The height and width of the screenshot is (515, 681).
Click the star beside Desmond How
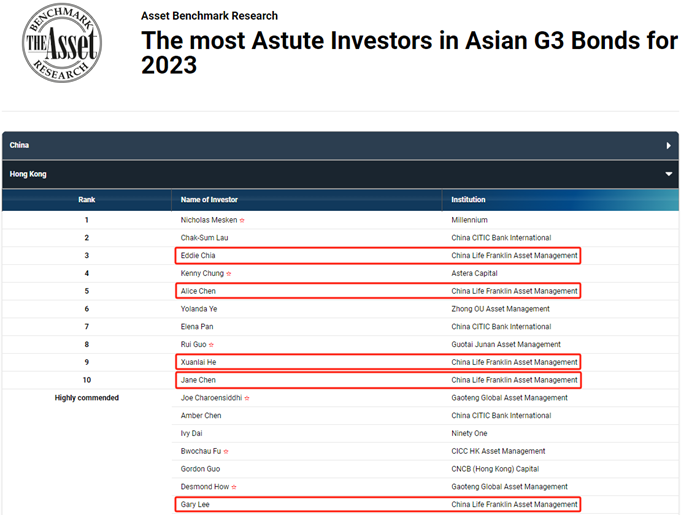tap(234, 487)
